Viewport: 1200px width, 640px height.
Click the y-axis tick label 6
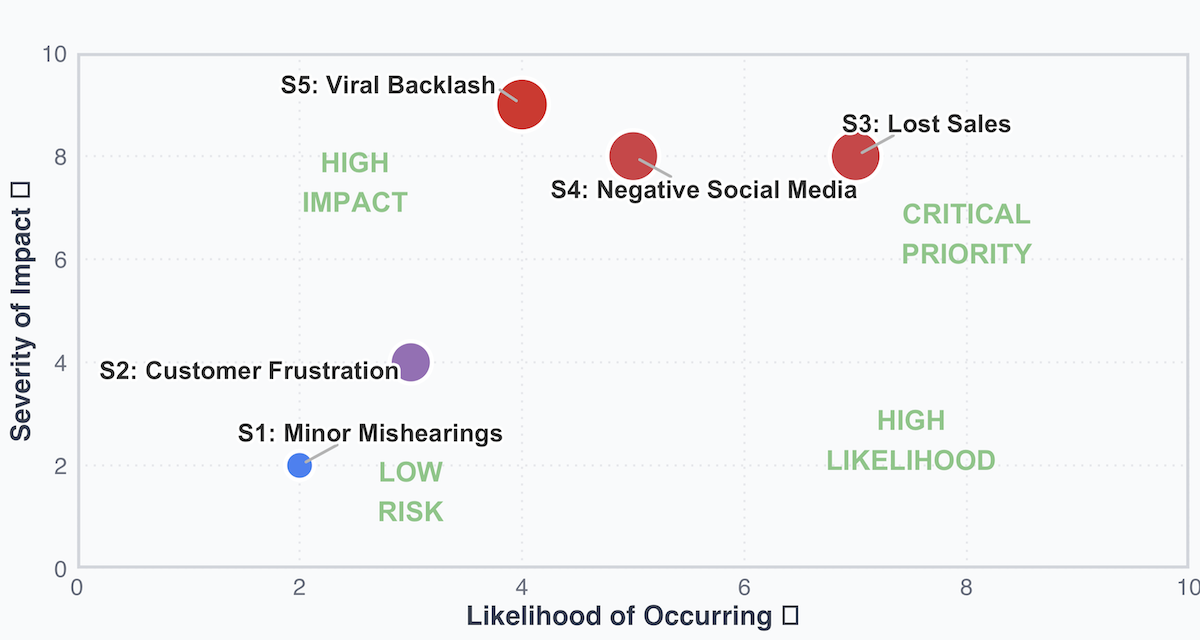59,259
